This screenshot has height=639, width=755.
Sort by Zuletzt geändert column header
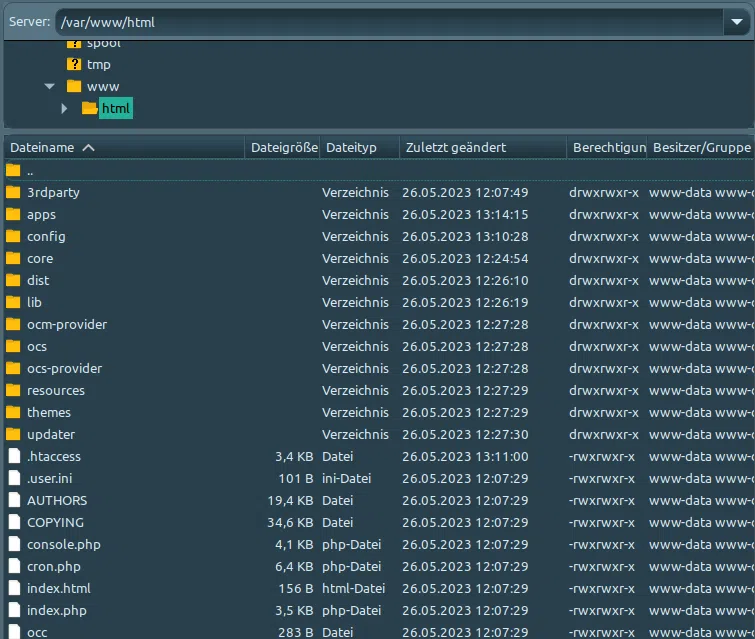(x=483, y=147)
